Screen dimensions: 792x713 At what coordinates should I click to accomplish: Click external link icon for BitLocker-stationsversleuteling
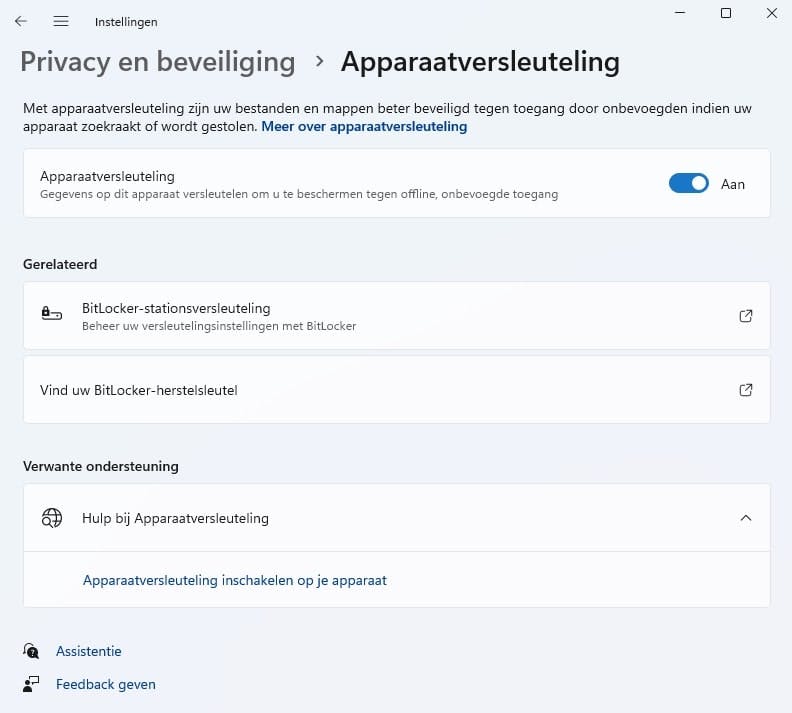click(x=745, y=316)
